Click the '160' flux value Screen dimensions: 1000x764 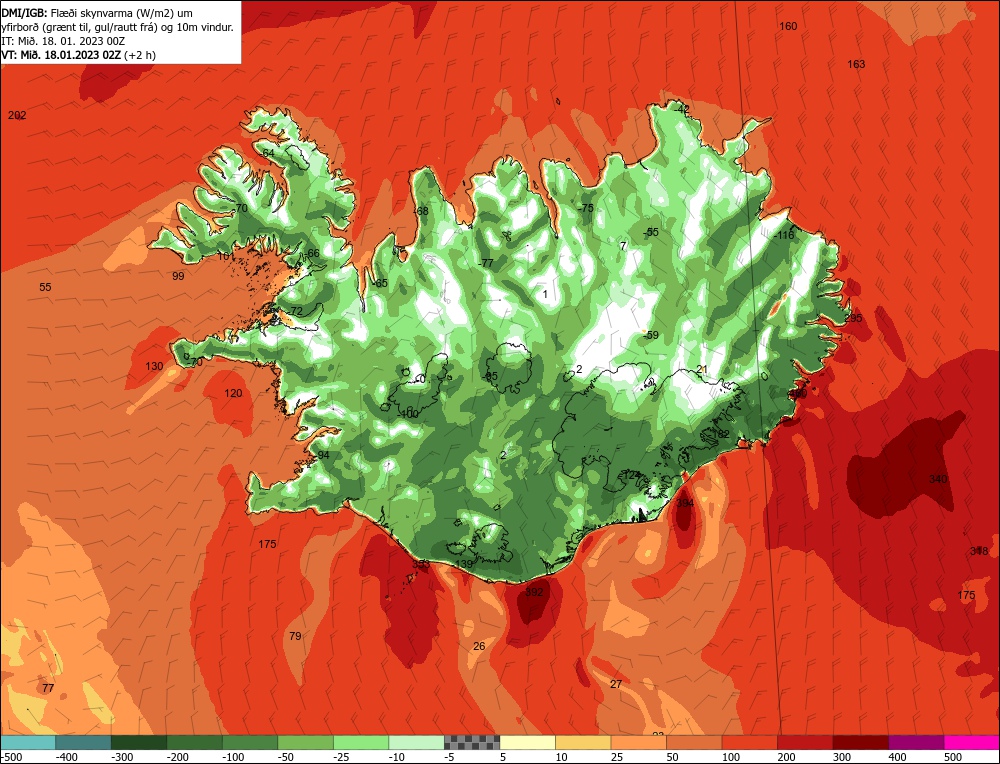coord(788,26)
